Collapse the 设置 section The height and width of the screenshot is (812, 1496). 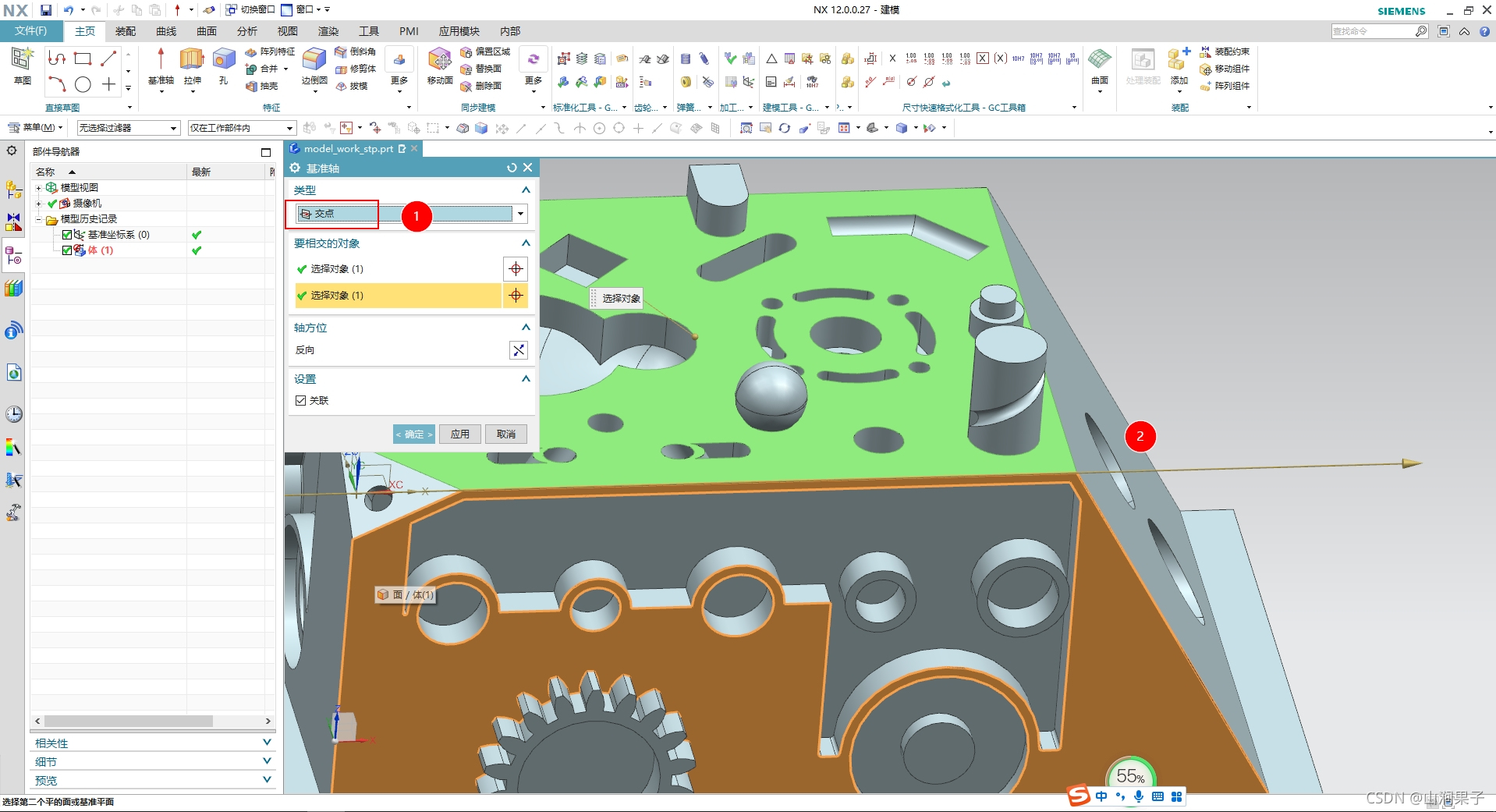[526, 379]
